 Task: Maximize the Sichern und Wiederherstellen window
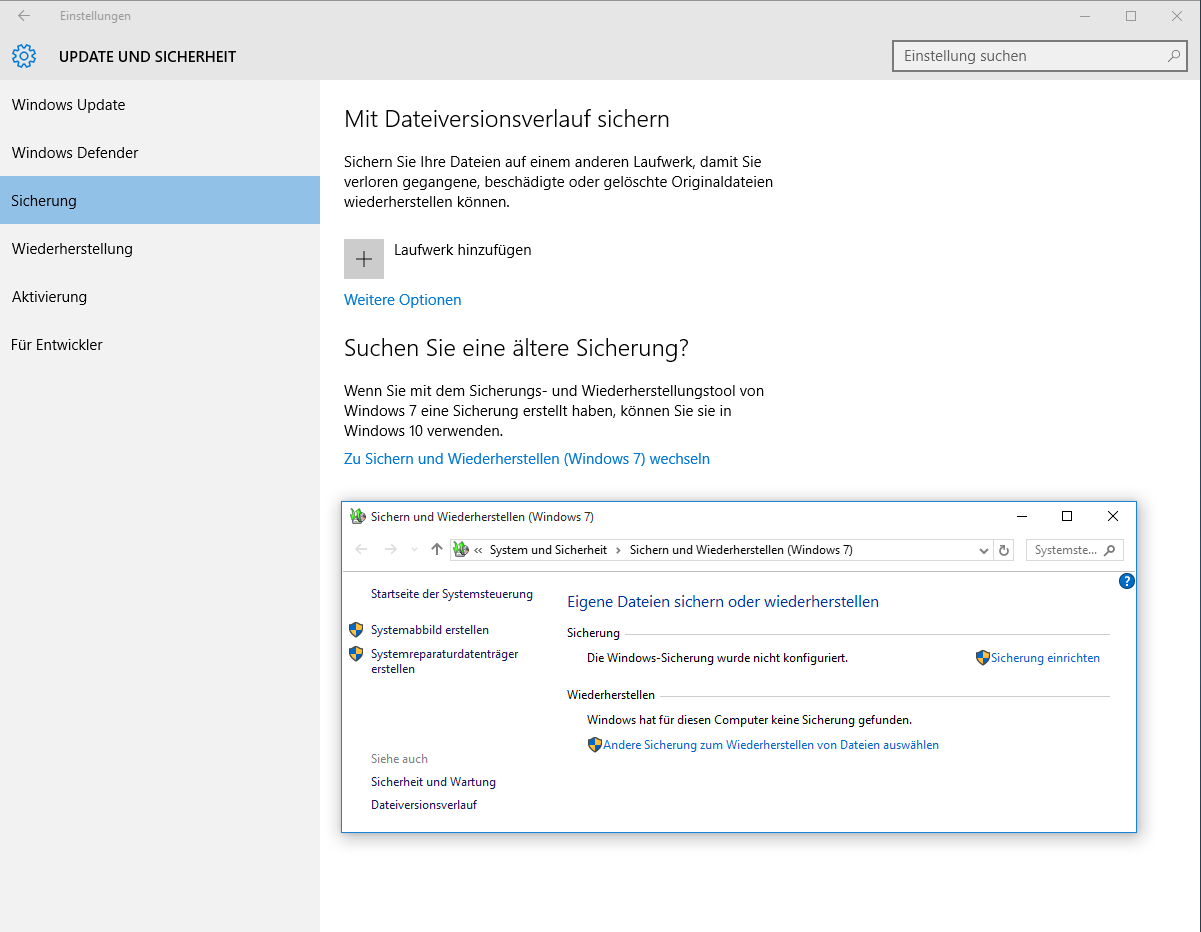[1067, 517]
